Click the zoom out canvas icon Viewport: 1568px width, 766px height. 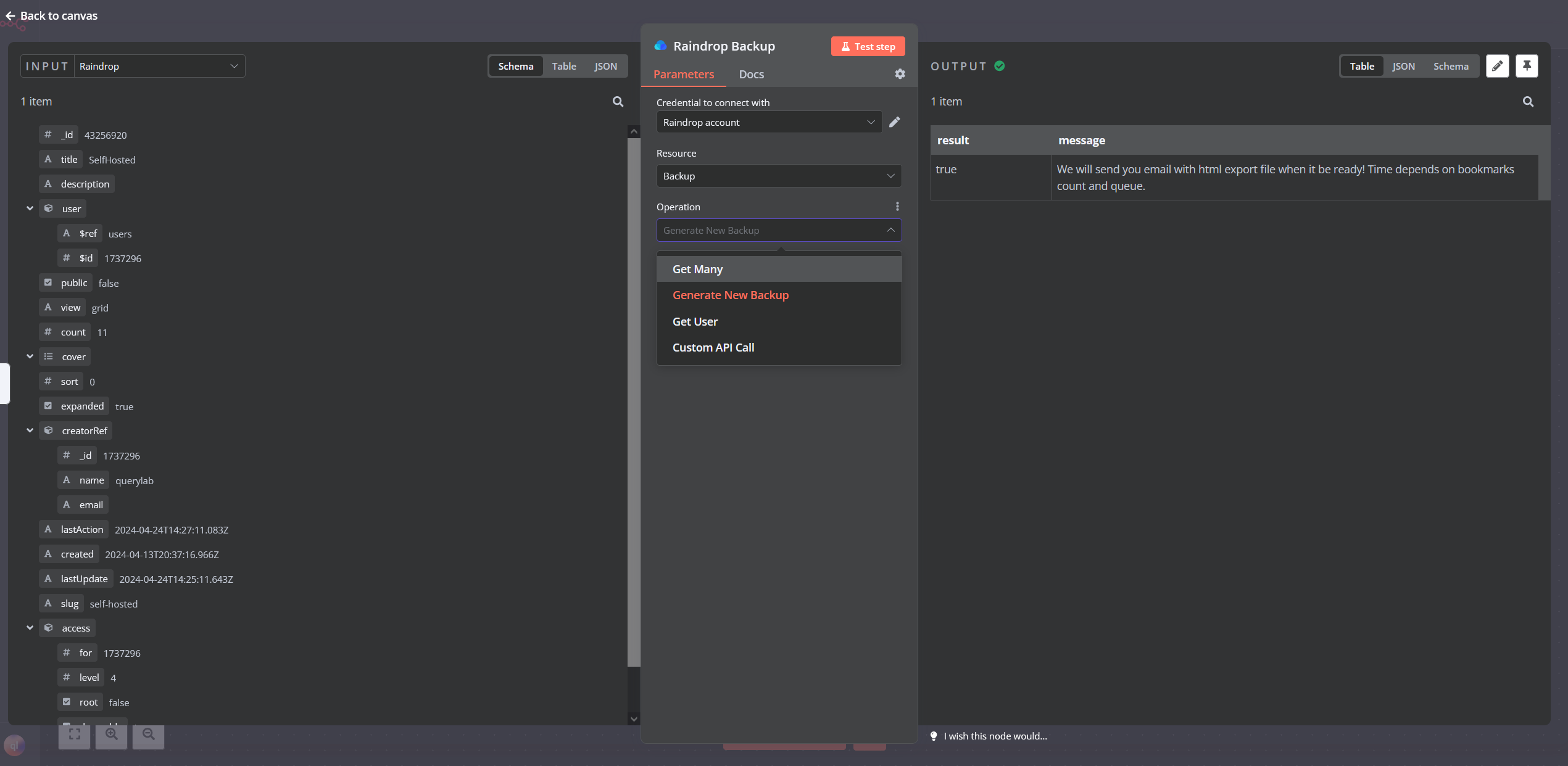149,734
